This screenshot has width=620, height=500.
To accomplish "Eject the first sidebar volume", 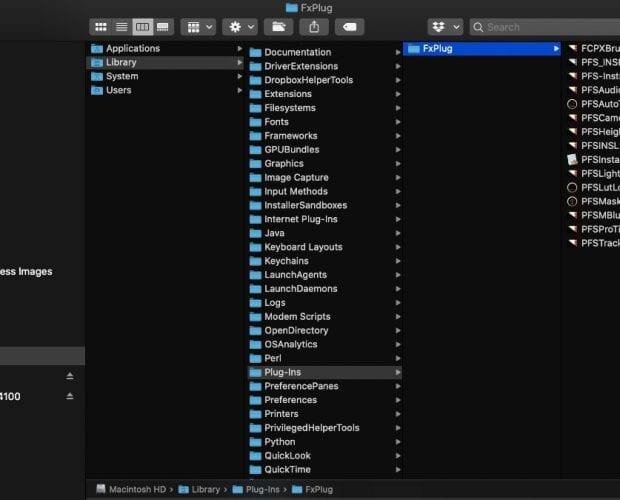I will coord(70,376).
